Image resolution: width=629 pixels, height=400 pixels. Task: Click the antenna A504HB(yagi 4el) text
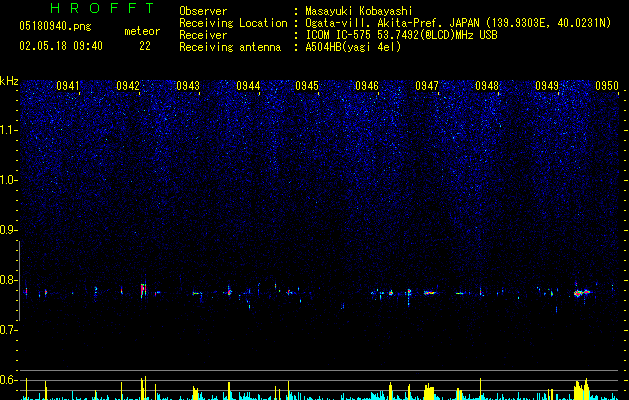pos(353,47)
